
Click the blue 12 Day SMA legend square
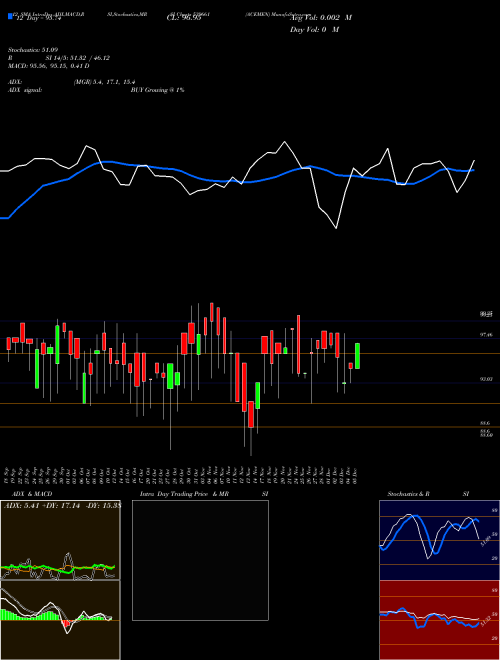pyautogui.click(x=10, y=16)
